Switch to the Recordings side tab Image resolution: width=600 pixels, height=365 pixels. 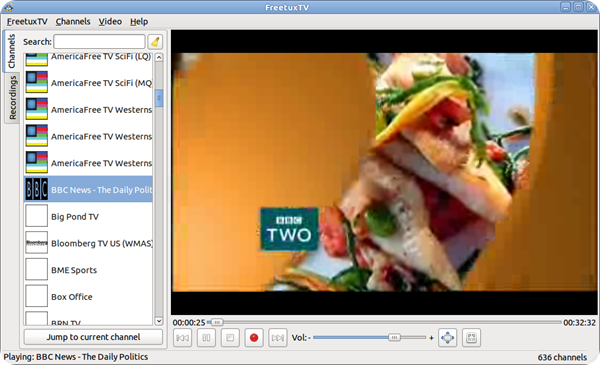point(12,98)
